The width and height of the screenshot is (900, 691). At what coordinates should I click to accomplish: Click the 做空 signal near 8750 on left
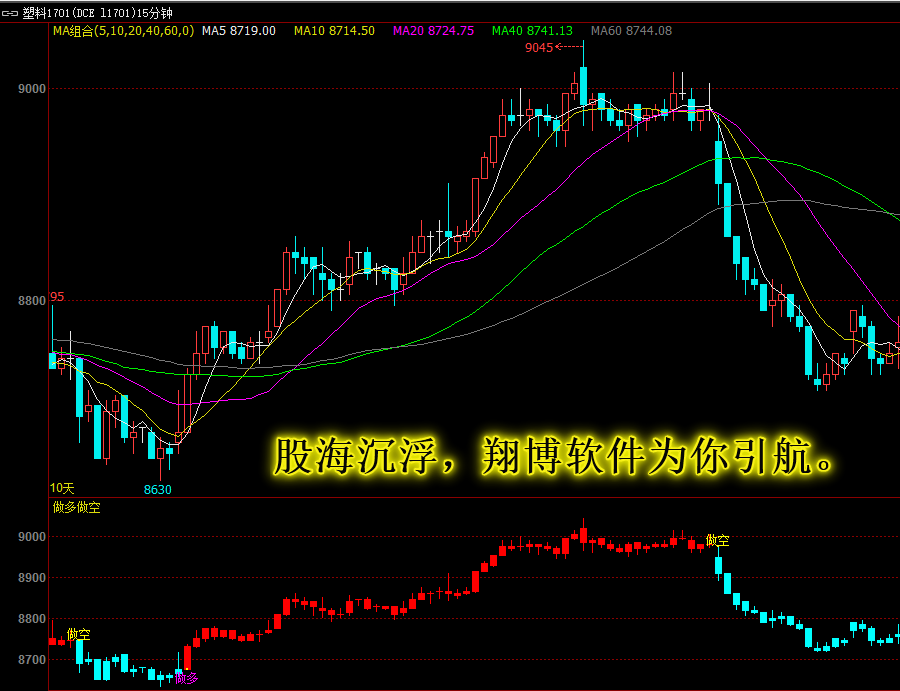tap(79, 634)
